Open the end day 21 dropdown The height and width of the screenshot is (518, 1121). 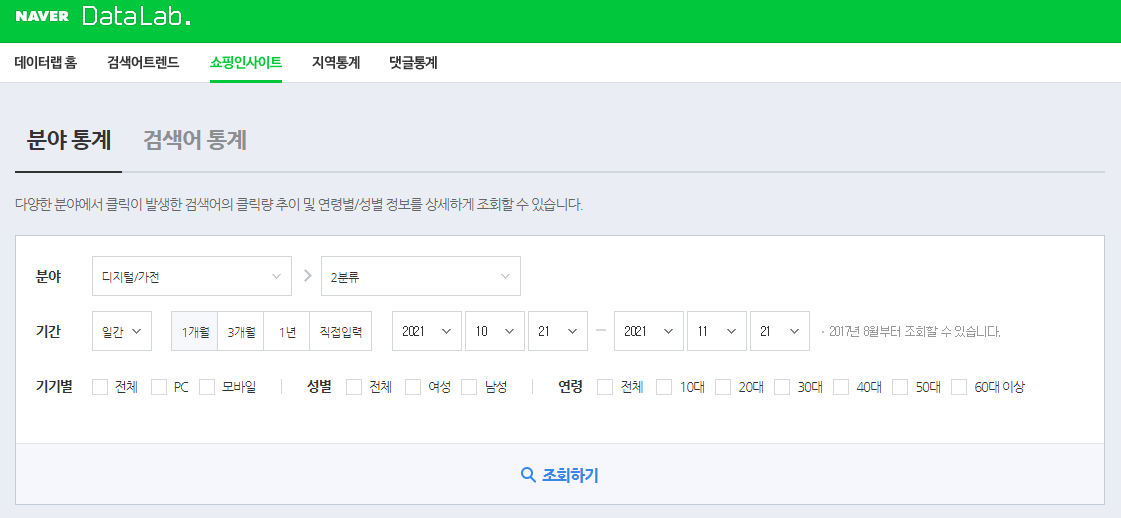[x=779, y=331]
